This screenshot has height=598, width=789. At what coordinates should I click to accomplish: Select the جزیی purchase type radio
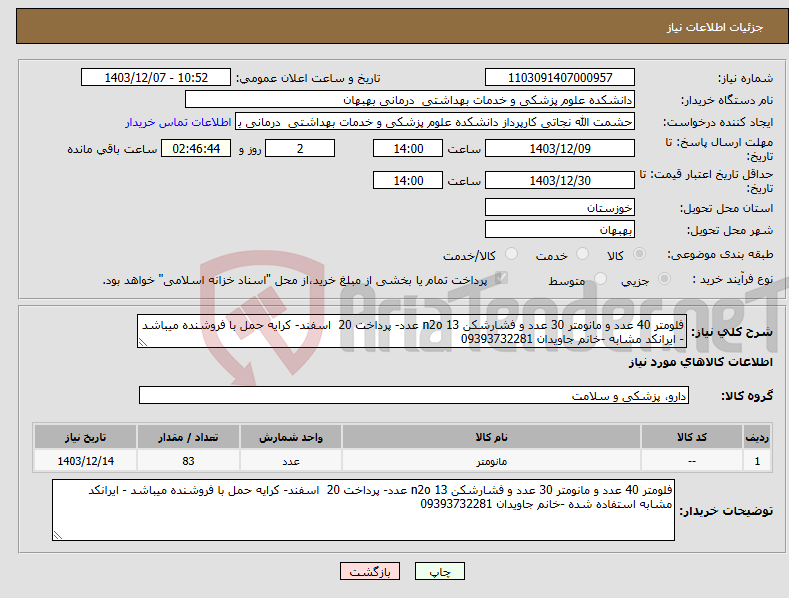tap(664, 278)
